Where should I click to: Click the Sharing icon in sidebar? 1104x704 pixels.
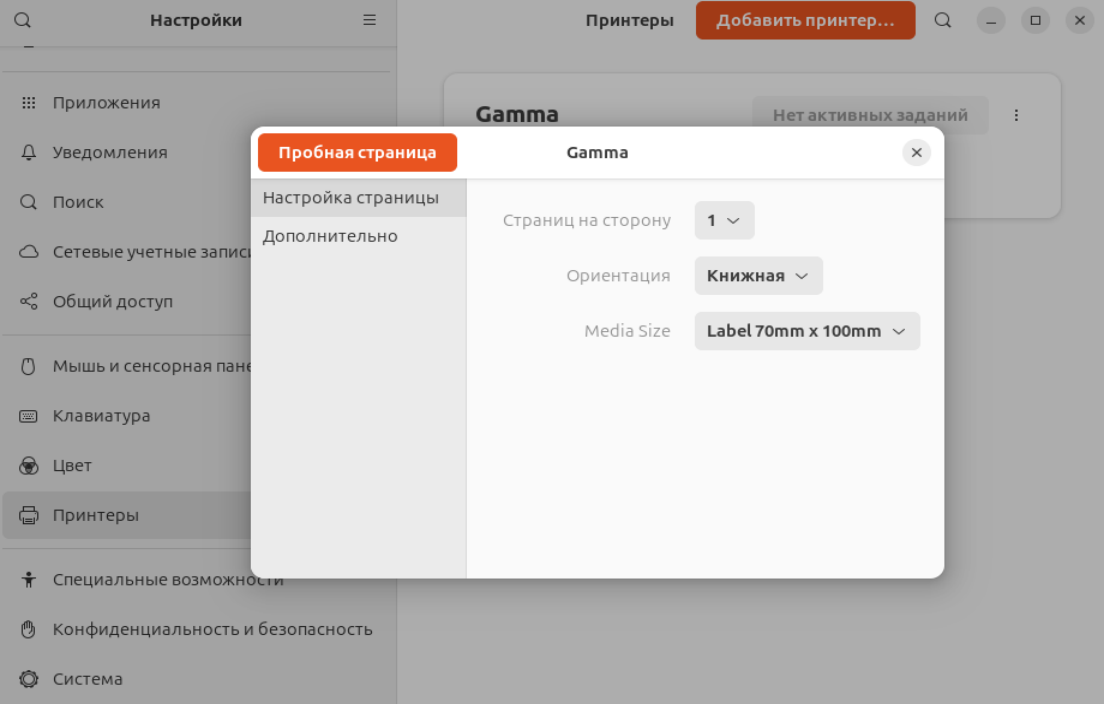click(29, 301)
